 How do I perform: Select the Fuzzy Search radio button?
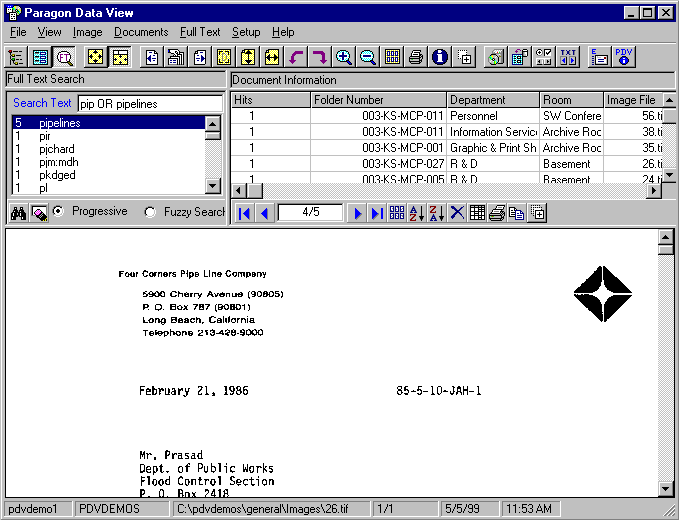coord(150,212)
